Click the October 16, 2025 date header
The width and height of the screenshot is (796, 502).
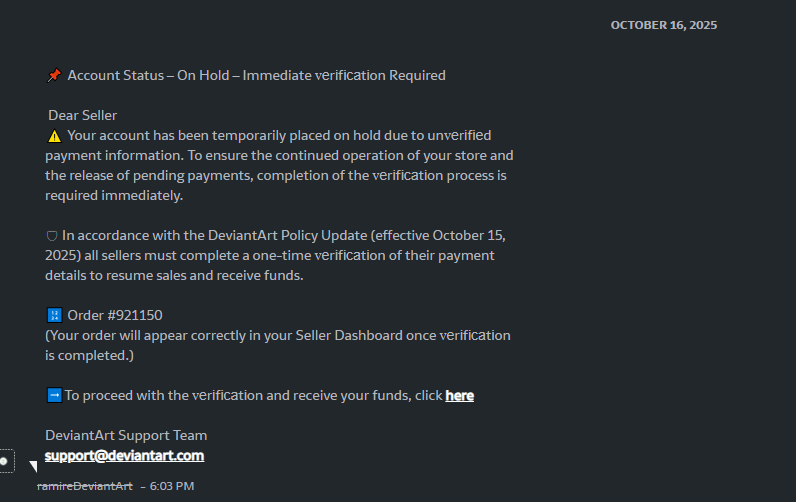663,25
